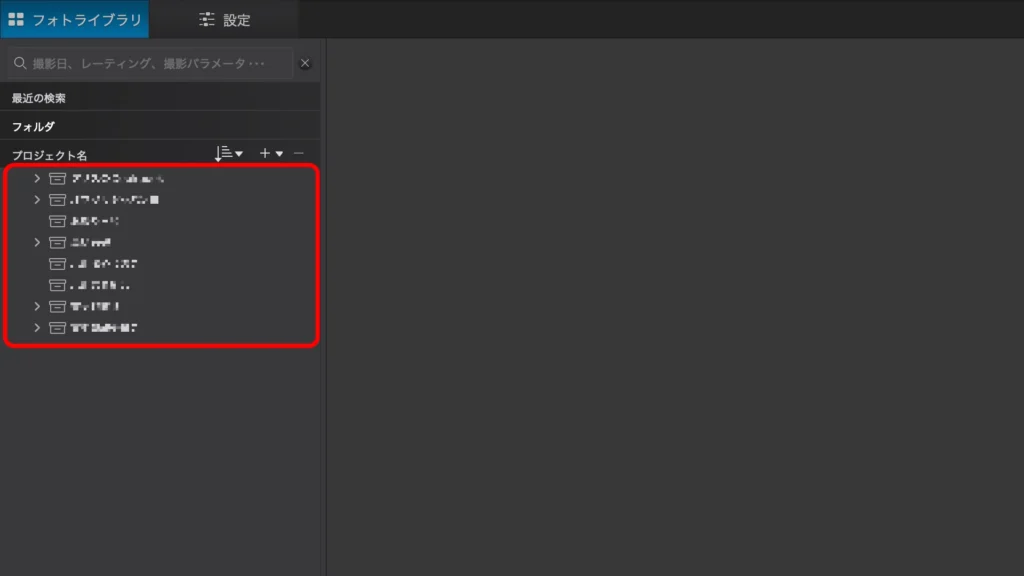Image resolution: width=1024 pixels, height=576 pixels.
Task: Select the third project's archive box icon
Action: pyautogui.click(x=57, y=221)
